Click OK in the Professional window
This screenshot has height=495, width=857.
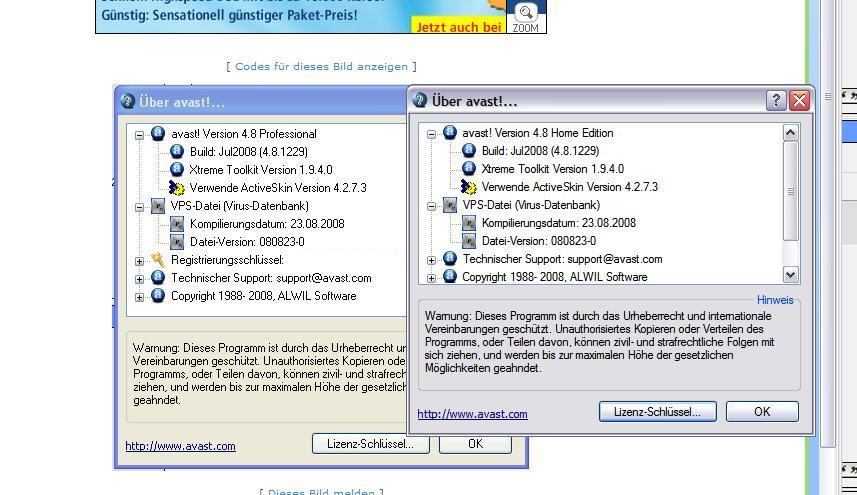476,444
